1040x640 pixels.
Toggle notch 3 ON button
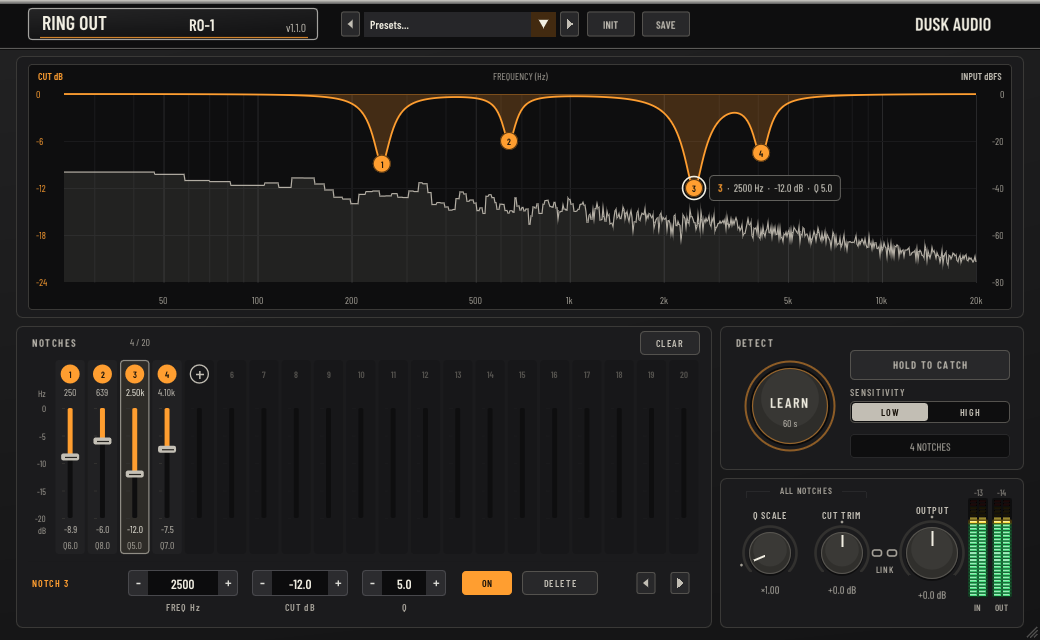[x=487, y=584]
